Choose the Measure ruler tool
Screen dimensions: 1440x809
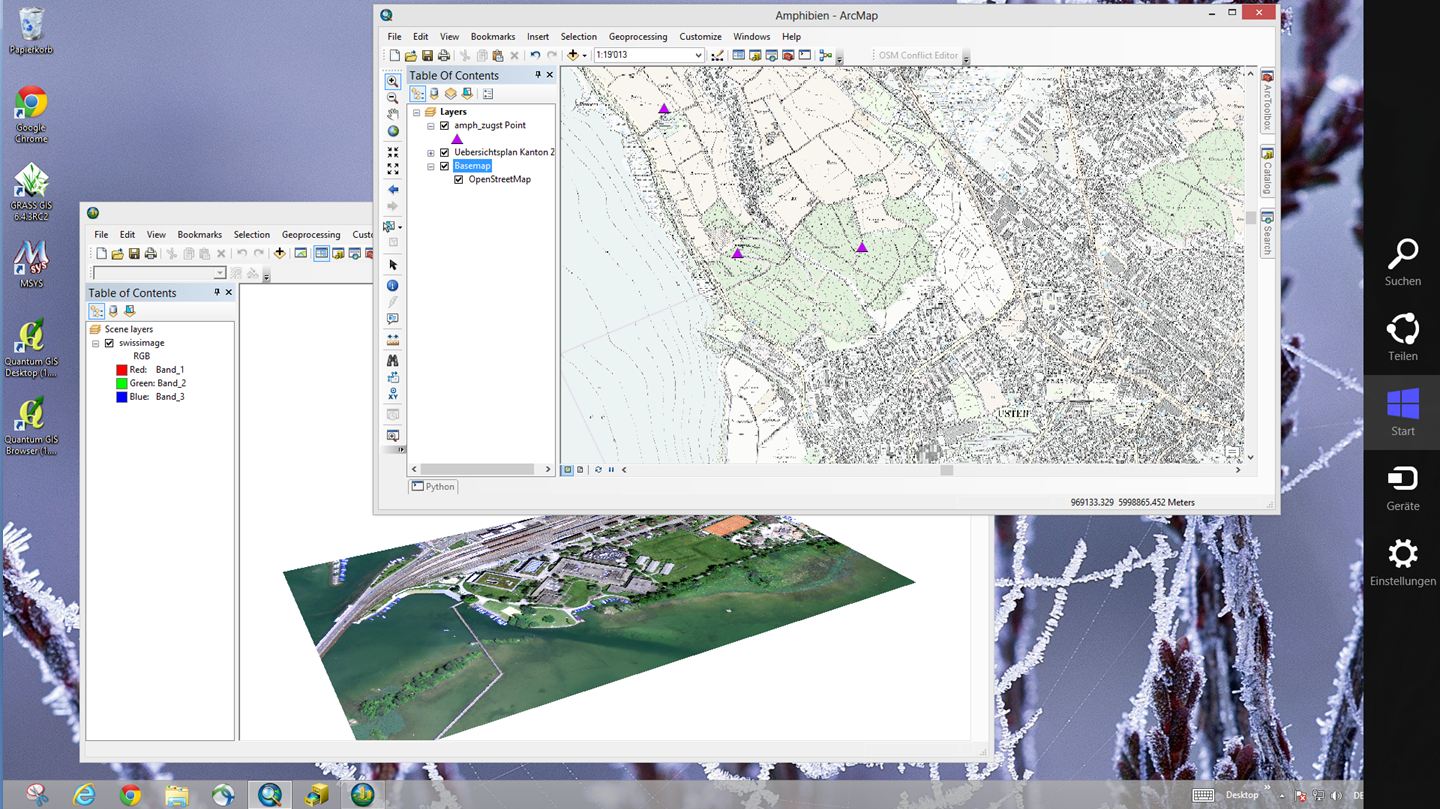[x=393, y=340]
